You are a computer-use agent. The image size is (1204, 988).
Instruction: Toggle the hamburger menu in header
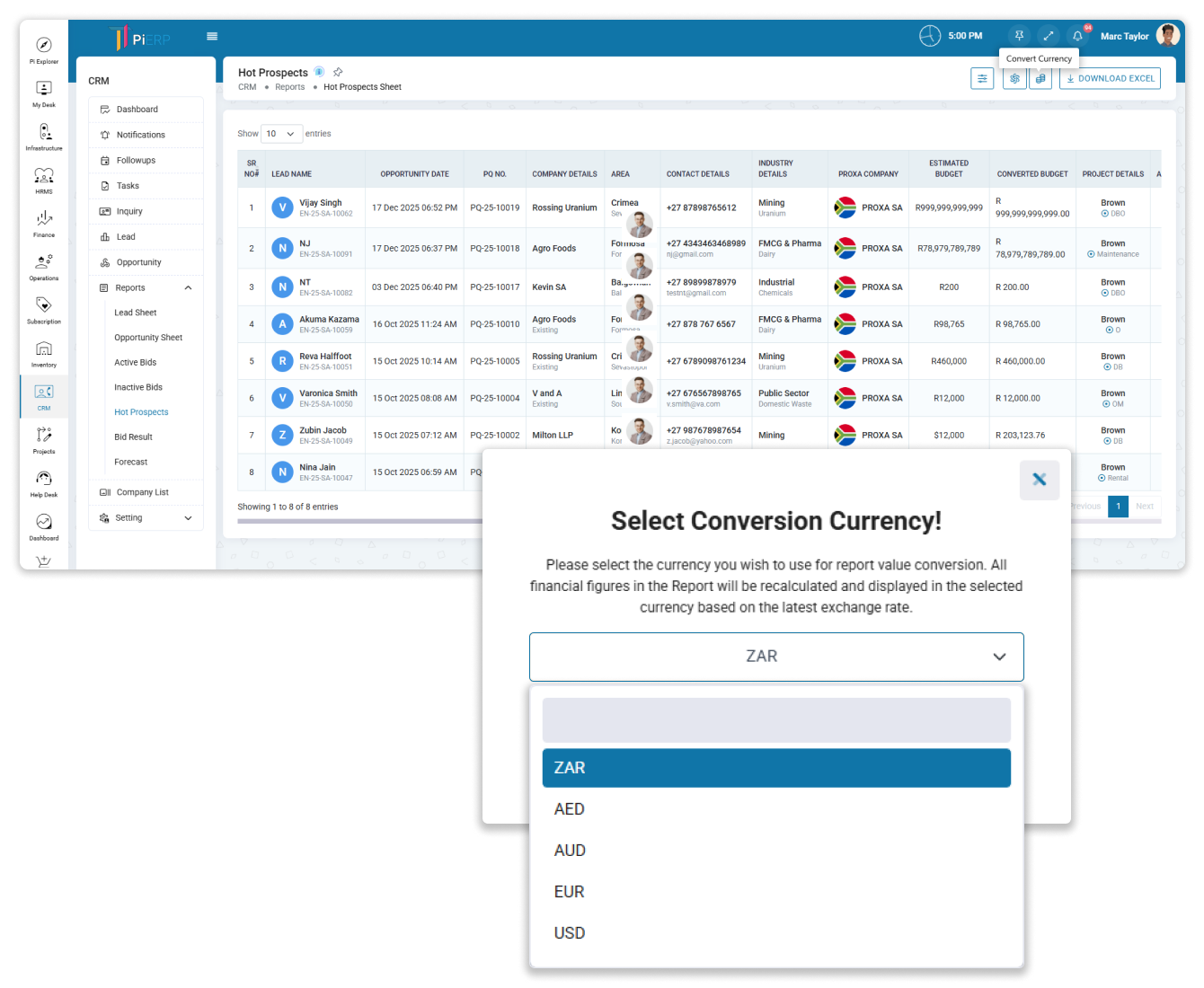(212, 36)
